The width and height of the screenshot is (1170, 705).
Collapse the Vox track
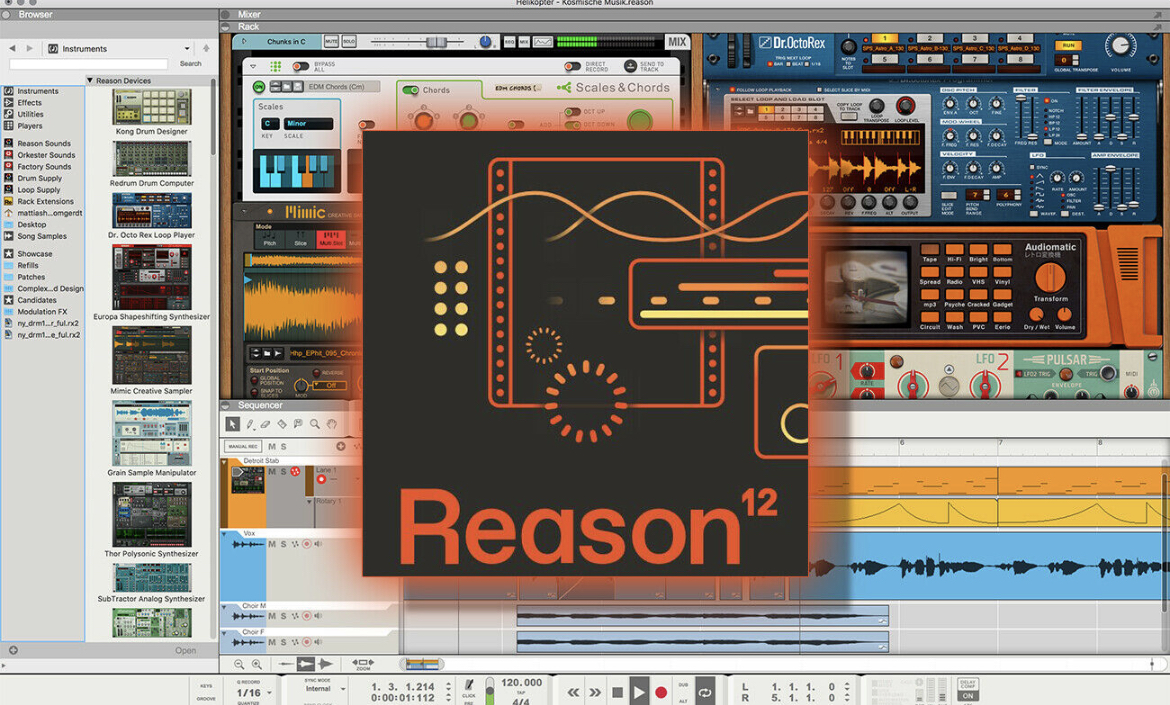pos(223,534)
